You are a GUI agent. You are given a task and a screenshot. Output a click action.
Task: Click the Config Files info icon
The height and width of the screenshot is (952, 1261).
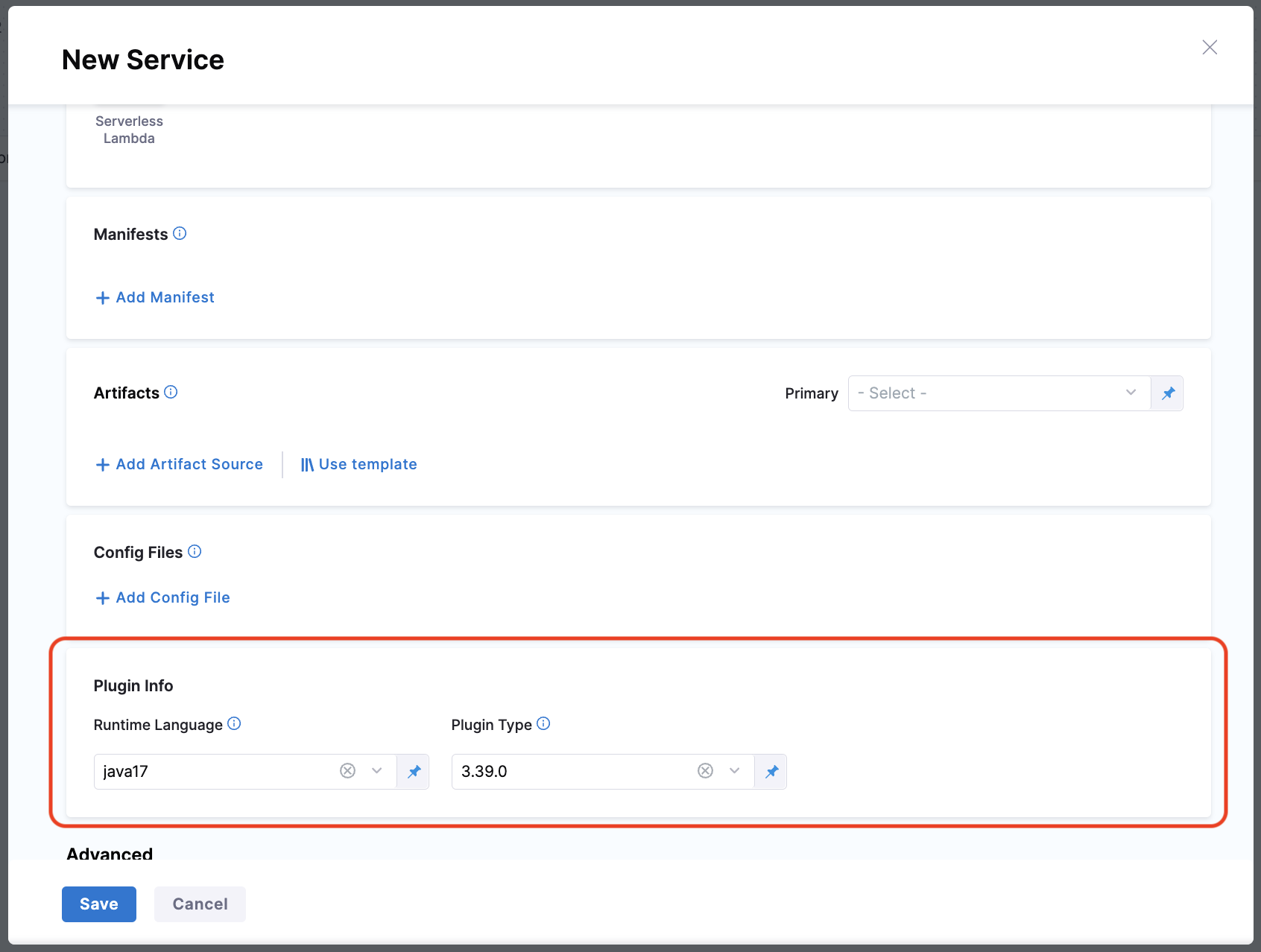195,552
